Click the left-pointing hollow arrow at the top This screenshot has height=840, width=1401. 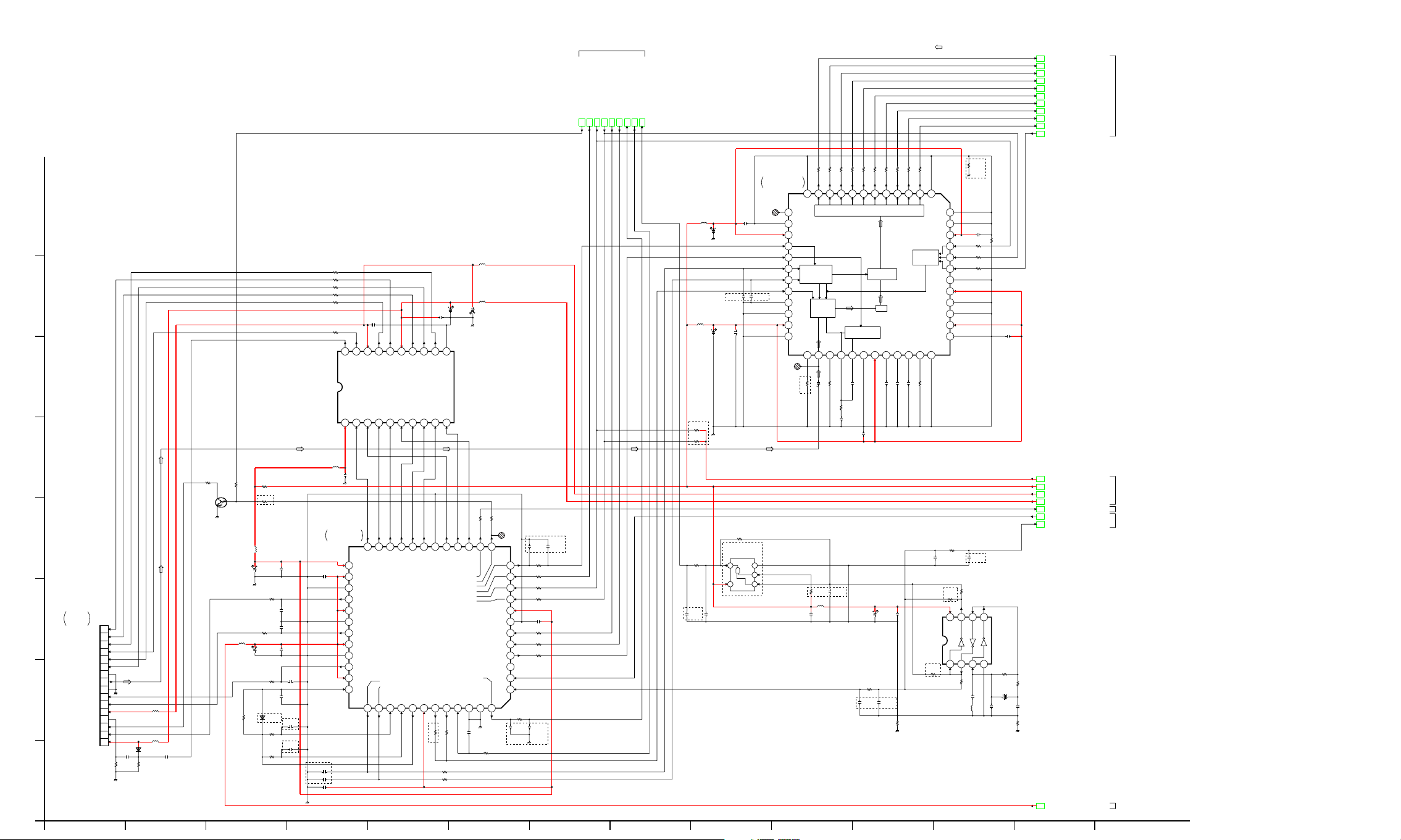939,48
